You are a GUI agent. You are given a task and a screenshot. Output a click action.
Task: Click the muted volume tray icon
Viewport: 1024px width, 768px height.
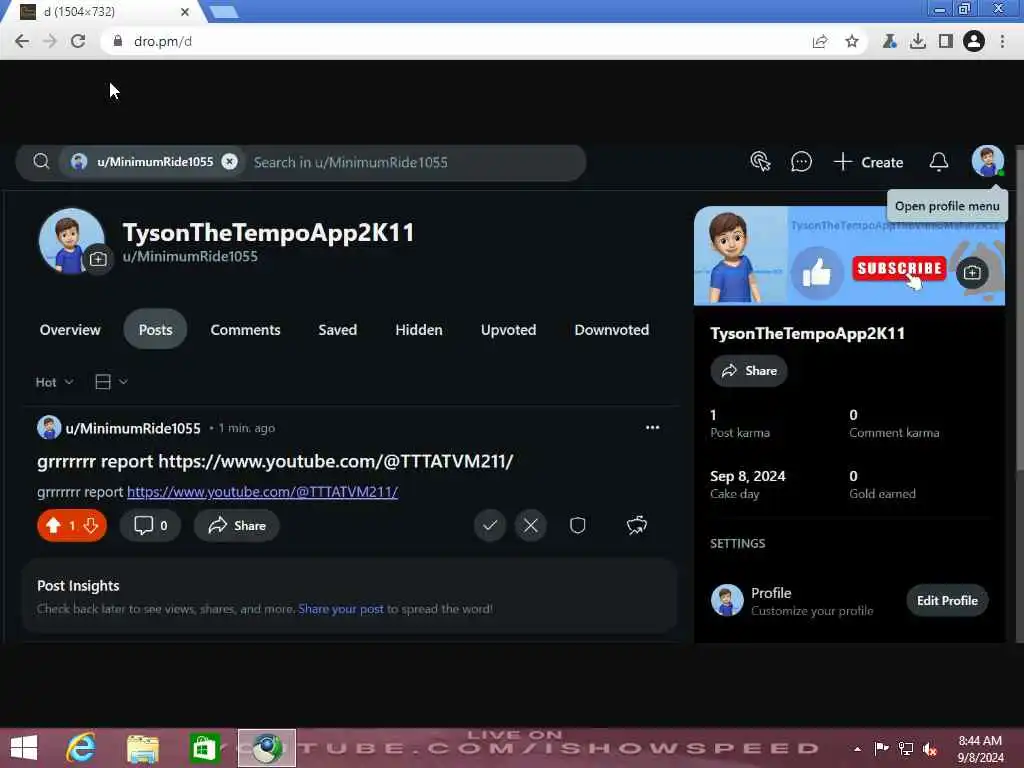click(x=930, y=748)
